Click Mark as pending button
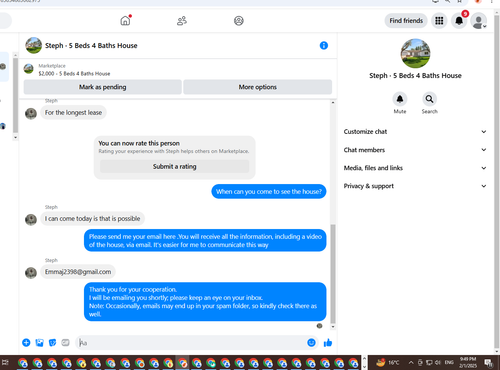Image resolution: width=500 pixels, height=370 pixels. 103,87
